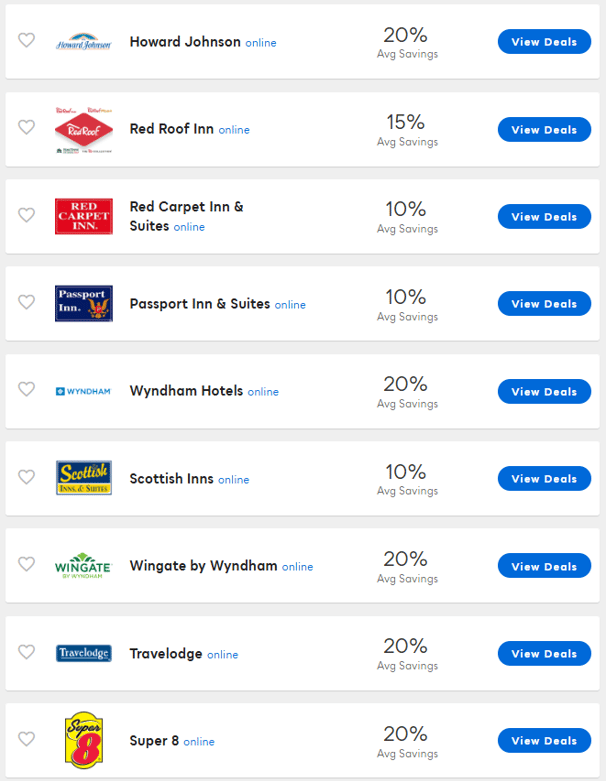Click the 15% Avg Savings for Red Roof Inn
606x781 pixels.
pos(406,129)
